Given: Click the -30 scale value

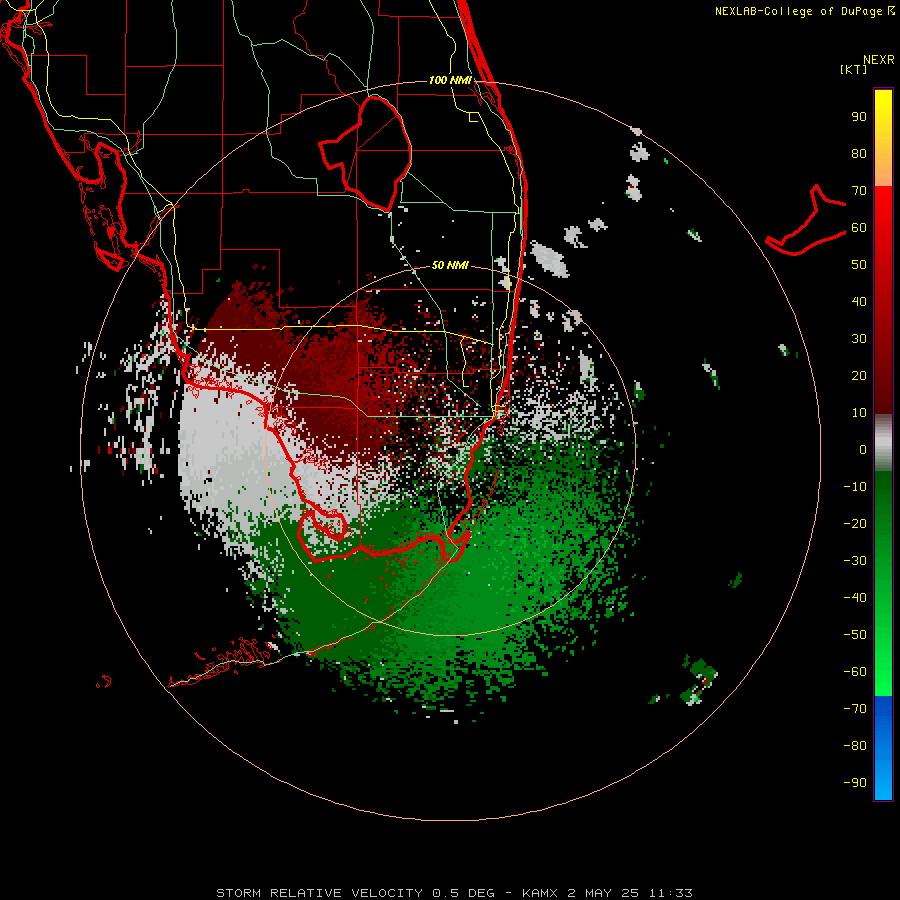Looking at the screenshot, I should click(x=855, y=561).
